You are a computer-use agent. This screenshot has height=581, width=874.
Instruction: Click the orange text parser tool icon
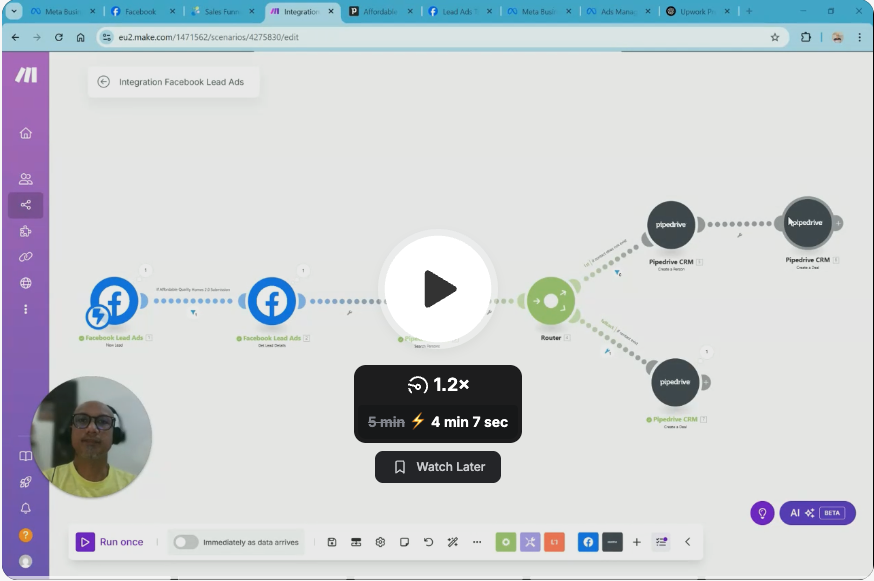point(554,542)
